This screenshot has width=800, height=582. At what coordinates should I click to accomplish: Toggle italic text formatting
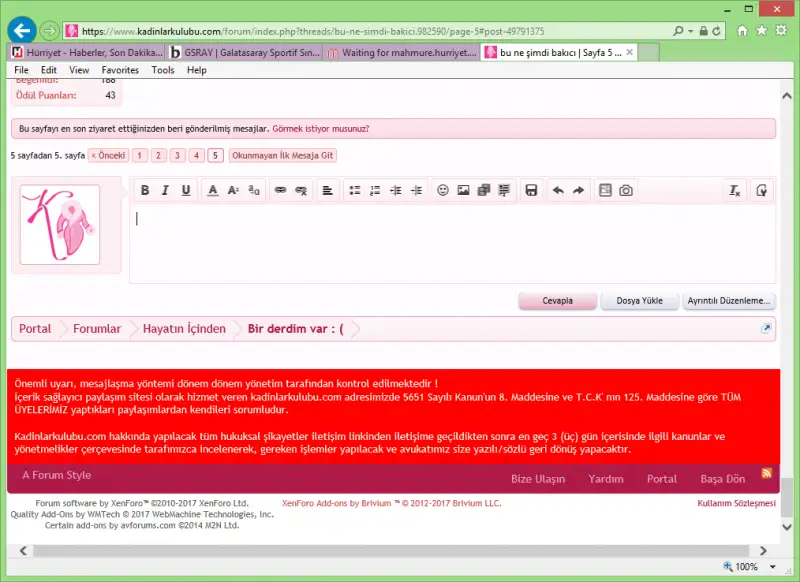coord(166,190)
